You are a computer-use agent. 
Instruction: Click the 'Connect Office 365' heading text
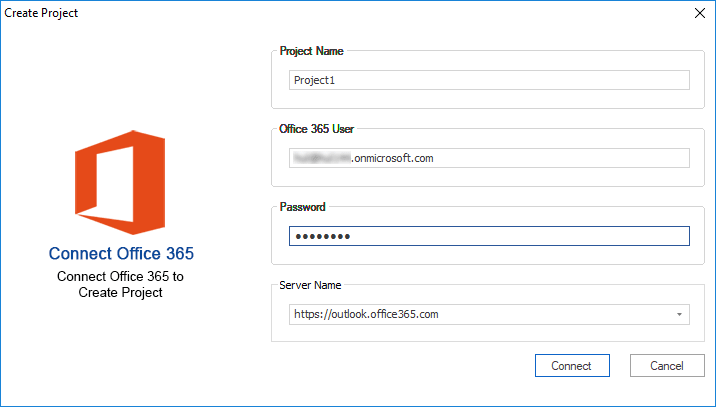[121, 254]
